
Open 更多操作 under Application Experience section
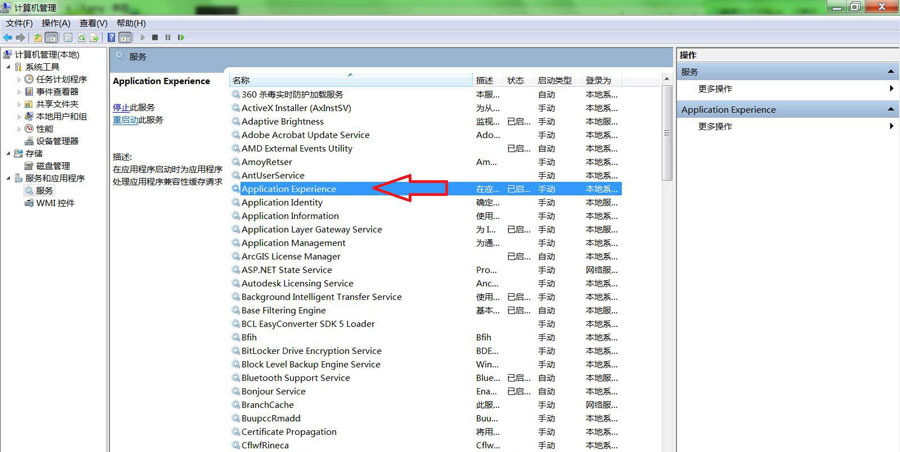click(715, 126)
